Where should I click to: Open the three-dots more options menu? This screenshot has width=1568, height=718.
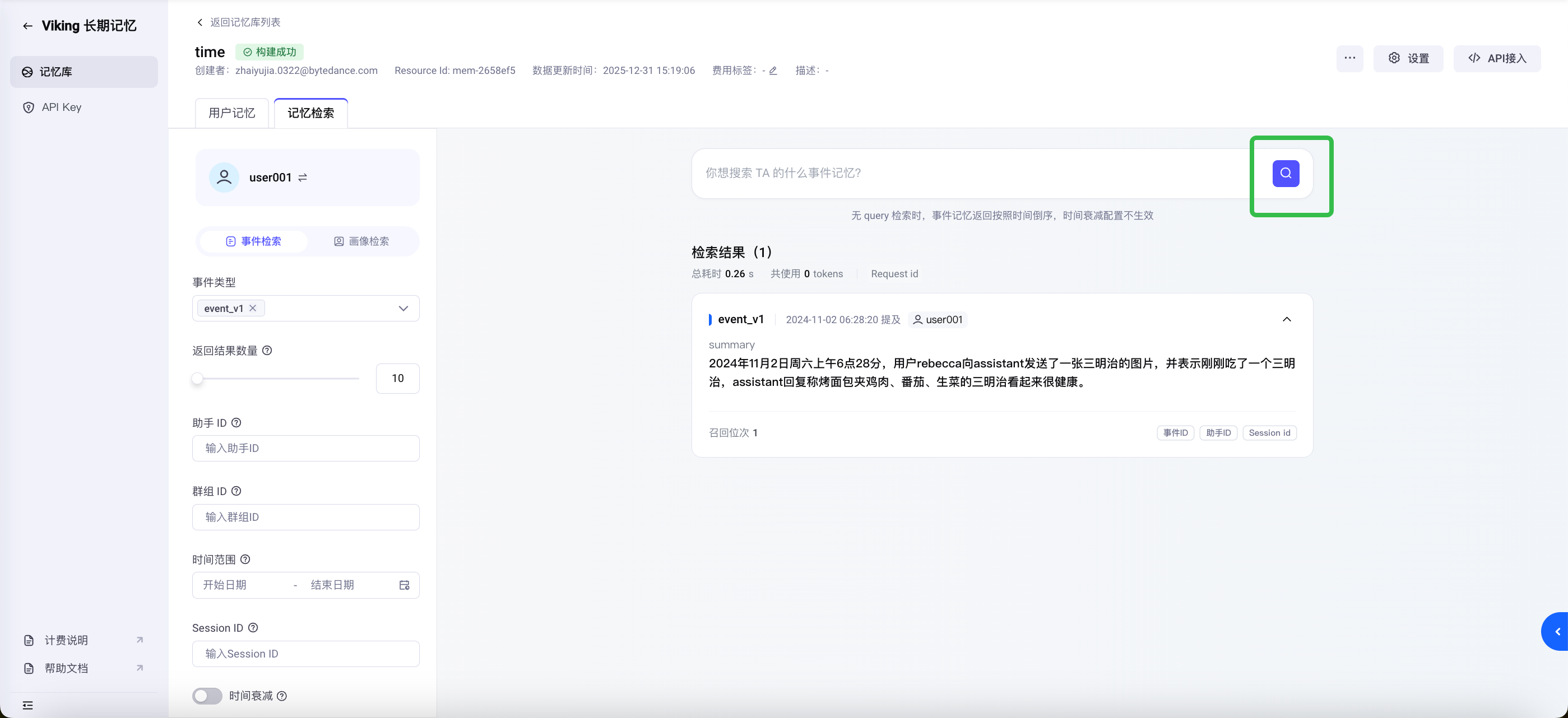pyautogui.click(x=1349, y=58)
